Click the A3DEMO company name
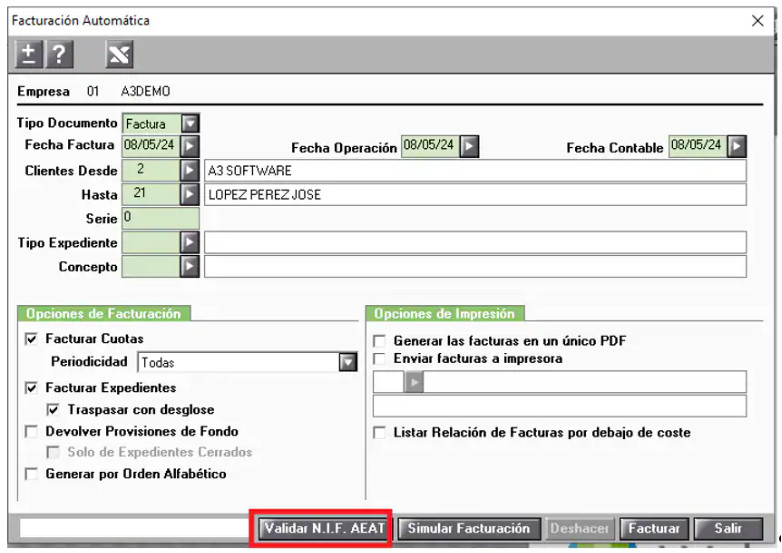The image size is (782, 553). [145, 91]
